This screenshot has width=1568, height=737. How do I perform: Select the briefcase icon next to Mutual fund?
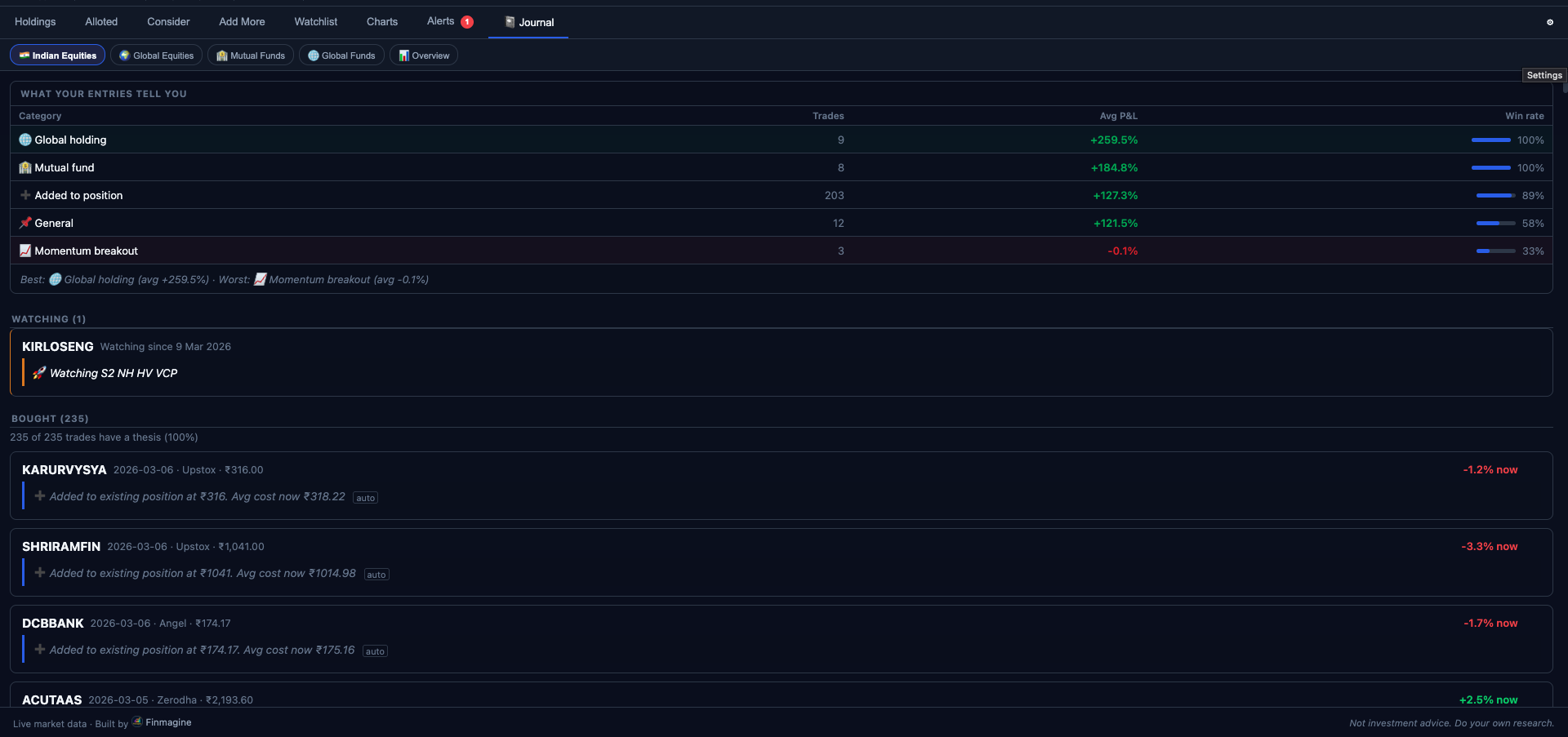pyautogui.click(x=25, y=167)
